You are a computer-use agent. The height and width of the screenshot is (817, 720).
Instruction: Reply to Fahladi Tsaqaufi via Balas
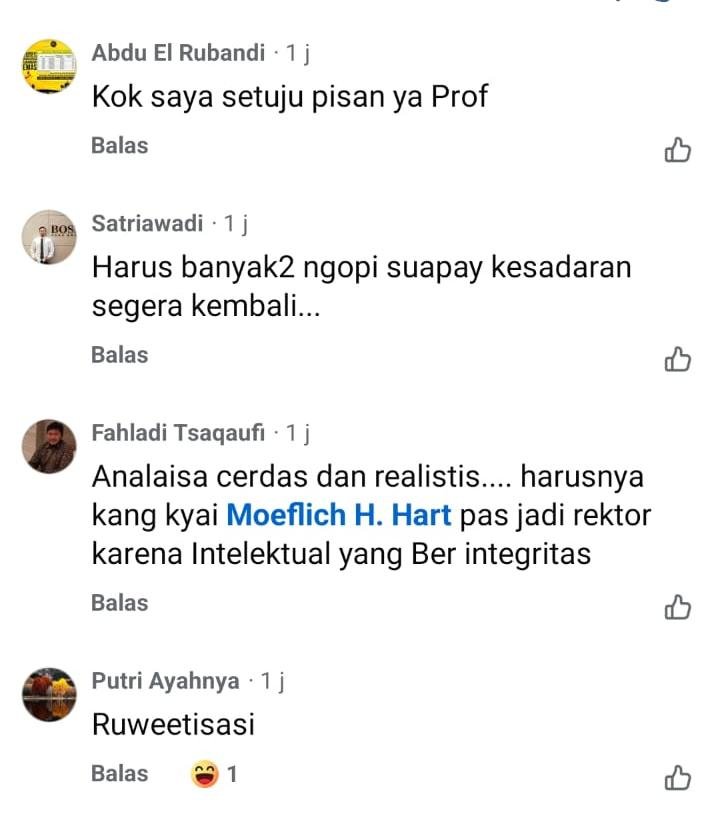click(120, 603)
